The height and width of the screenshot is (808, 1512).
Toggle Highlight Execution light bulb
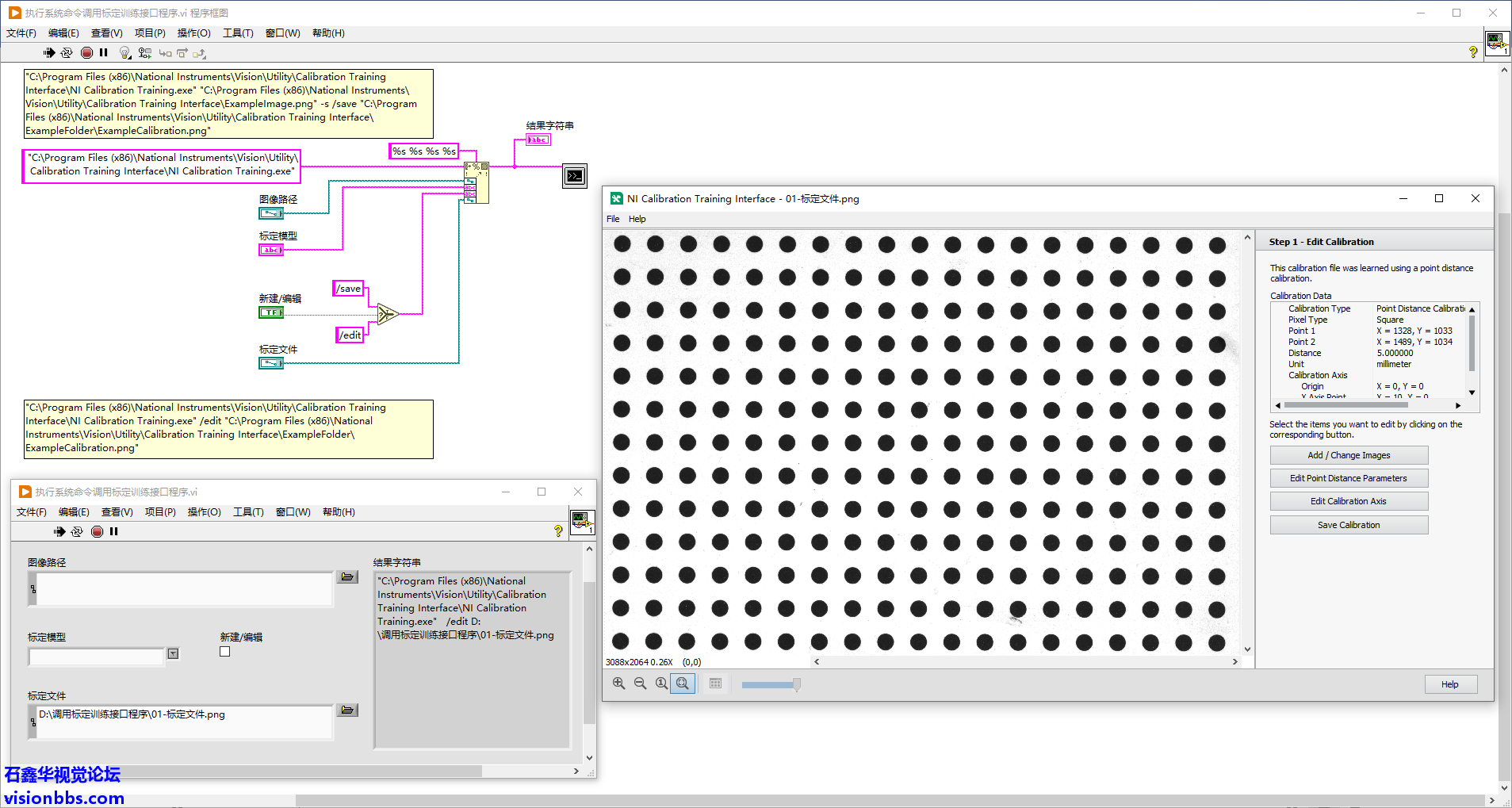pos(124,53)
